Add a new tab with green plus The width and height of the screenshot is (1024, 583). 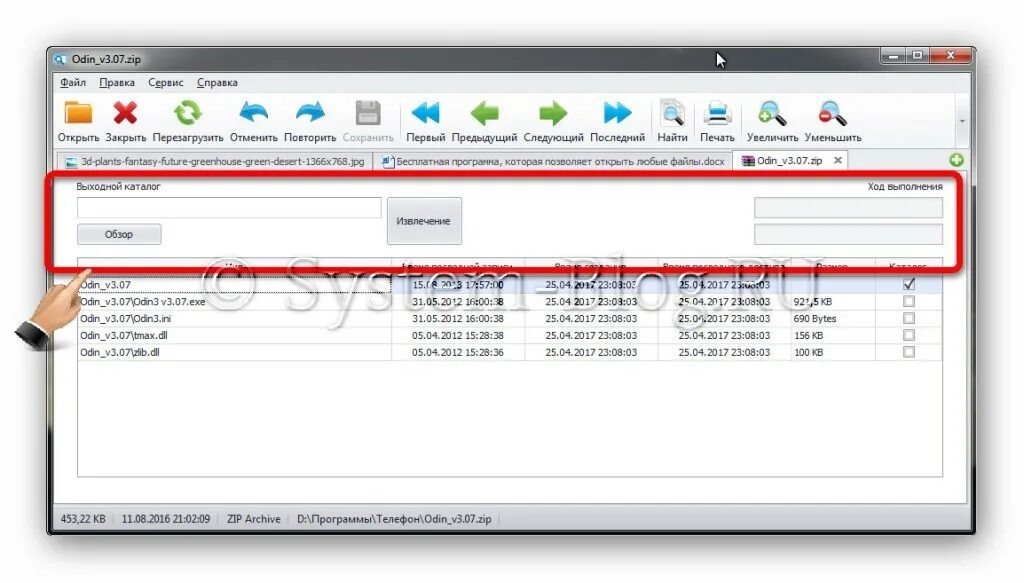[956, 160]
